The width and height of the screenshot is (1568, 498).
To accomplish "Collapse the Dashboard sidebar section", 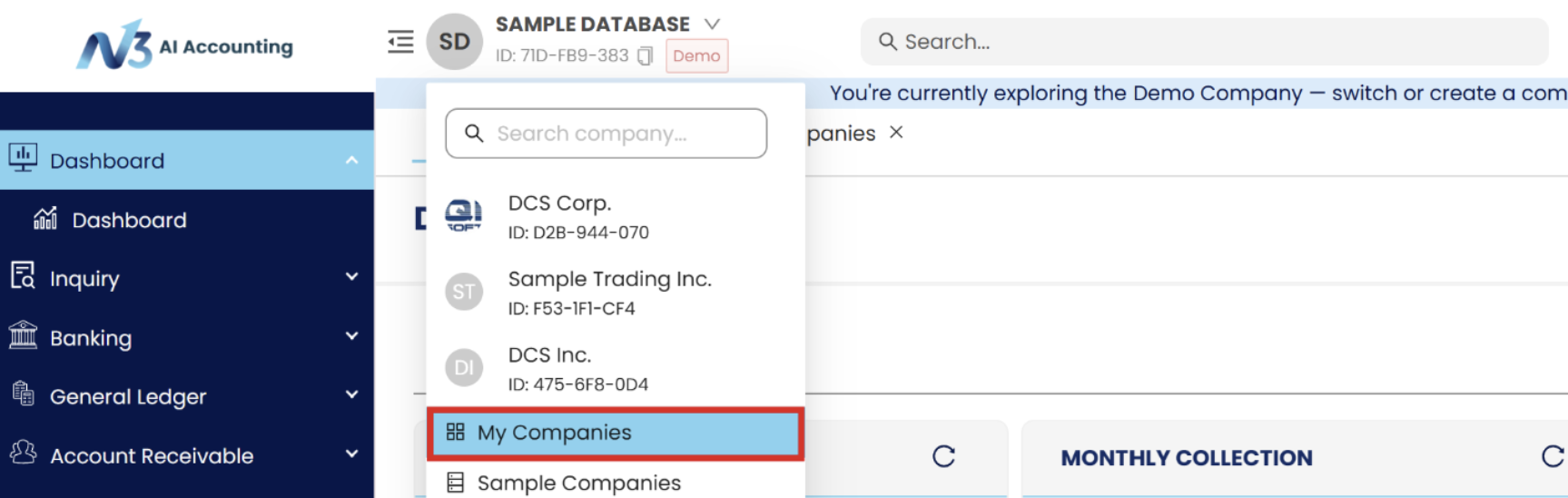I will [x=351, y=161].
